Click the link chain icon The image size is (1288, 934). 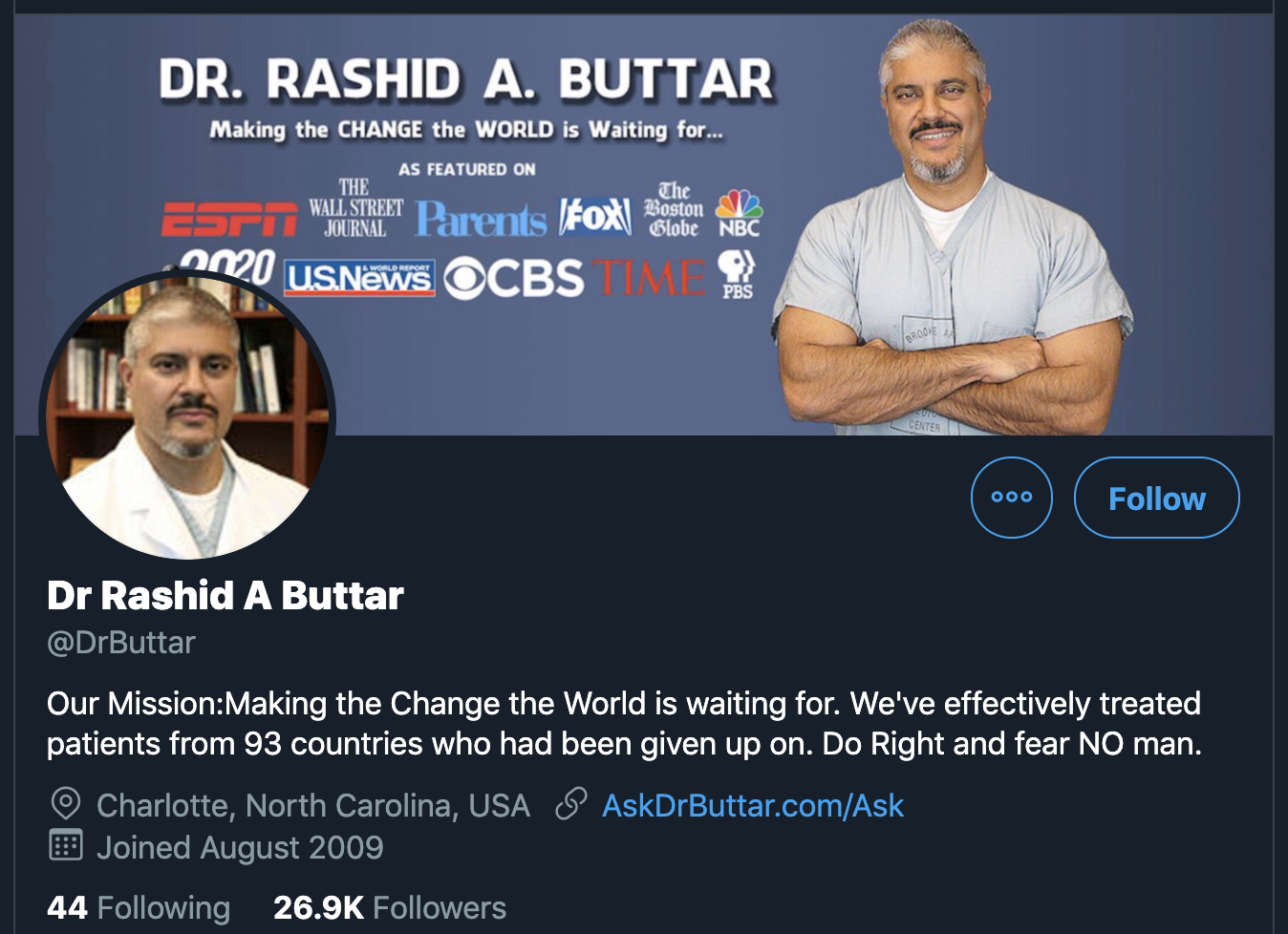click(570, 804)
